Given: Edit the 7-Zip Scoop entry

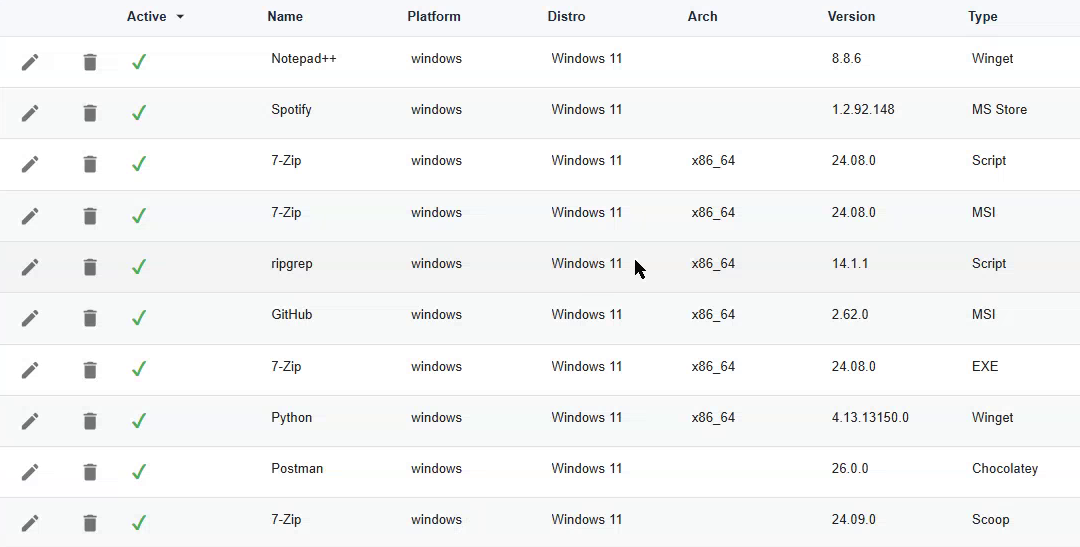Looking at the screenshot, I should point(30,524).
